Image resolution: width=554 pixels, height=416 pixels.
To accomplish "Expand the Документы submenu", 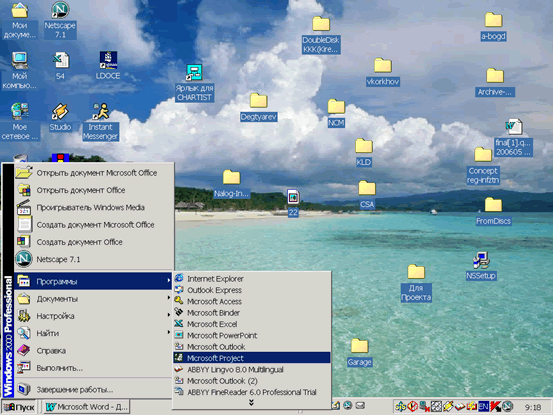I will click(x=93, y=299).
